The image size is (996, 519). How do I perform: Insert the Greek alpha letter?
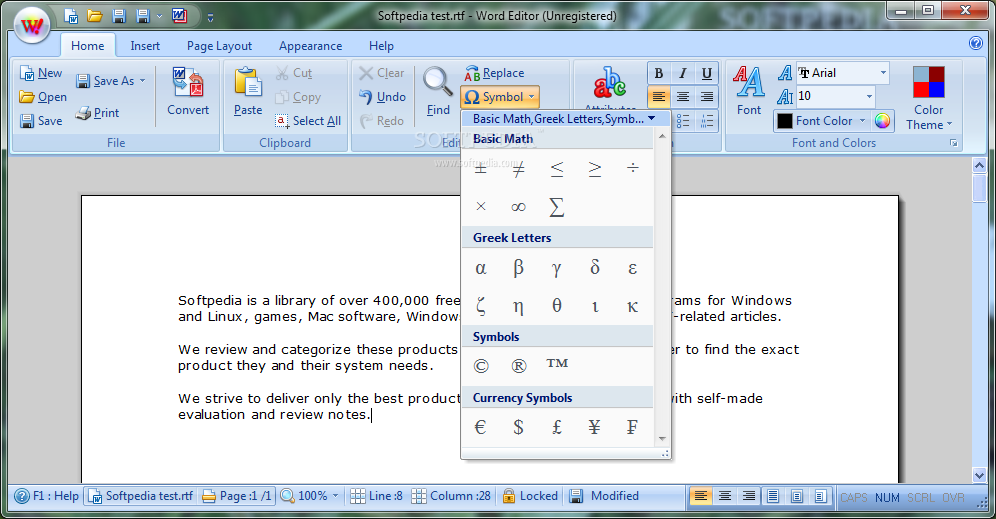(x=481, y=268)
